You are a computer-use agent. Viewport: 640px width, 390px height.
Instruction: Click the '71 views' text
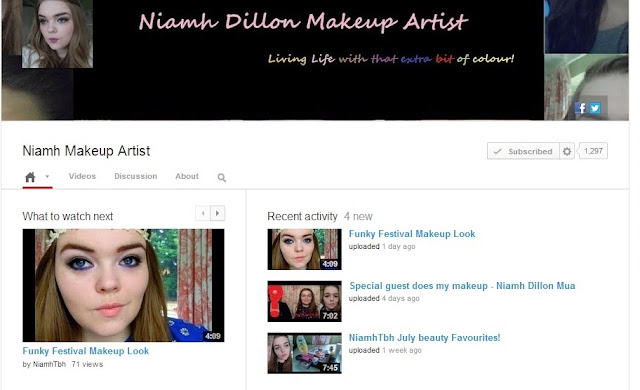pos(87,364)
